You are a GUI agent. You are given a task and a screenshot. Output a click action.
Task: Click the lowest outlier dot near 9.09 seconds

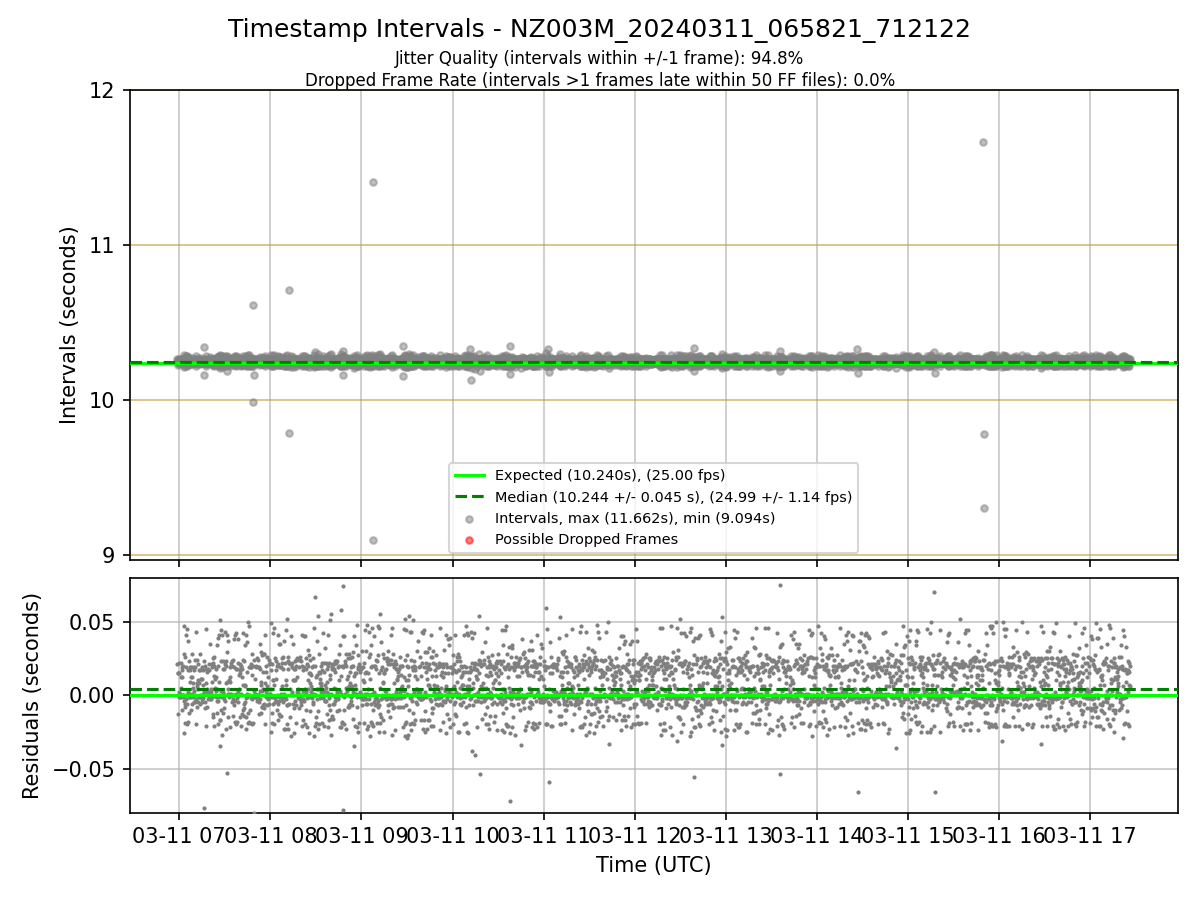coord(373,540)
